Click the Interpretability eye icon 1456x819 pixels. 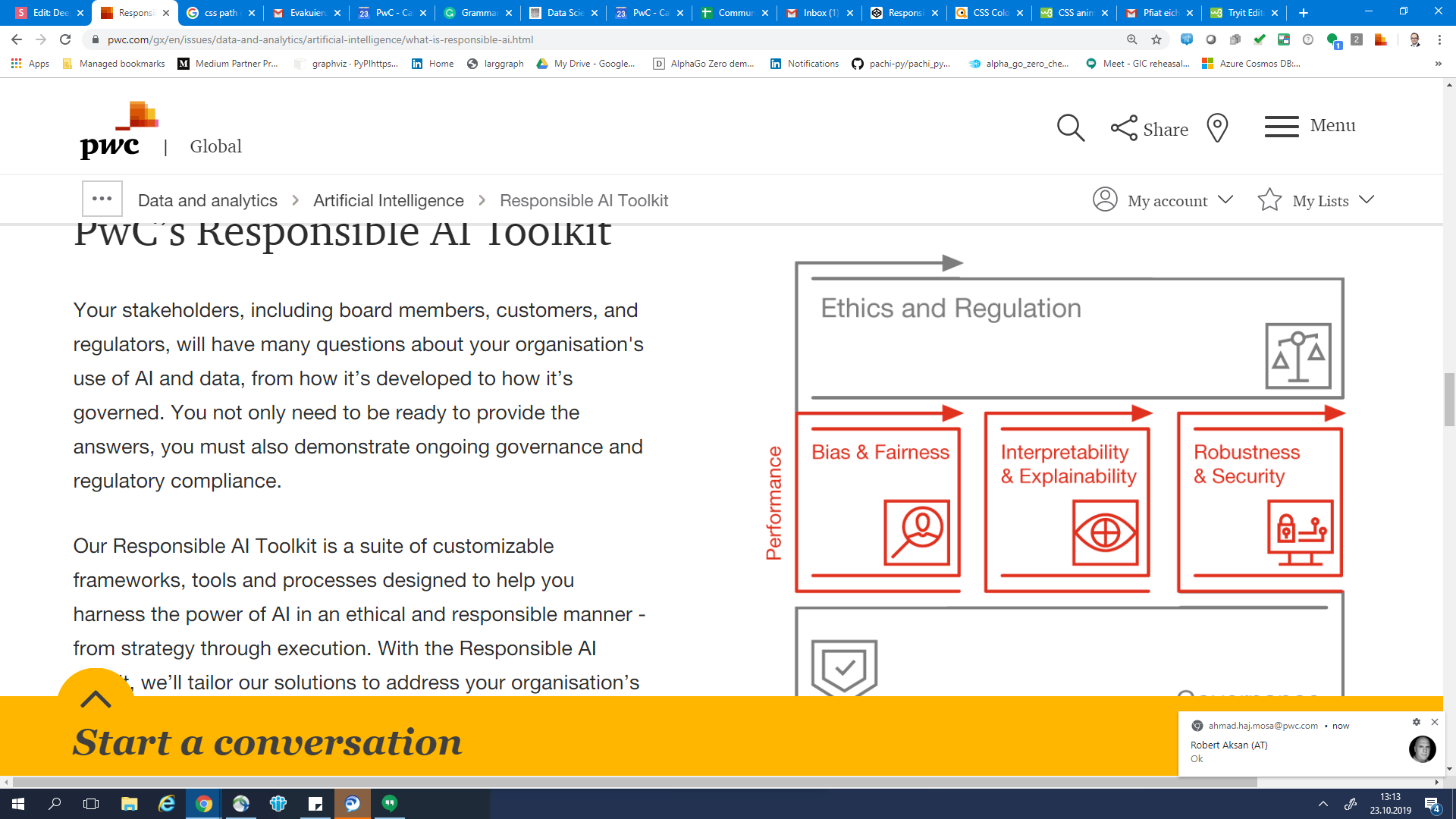coord(1105,532)
